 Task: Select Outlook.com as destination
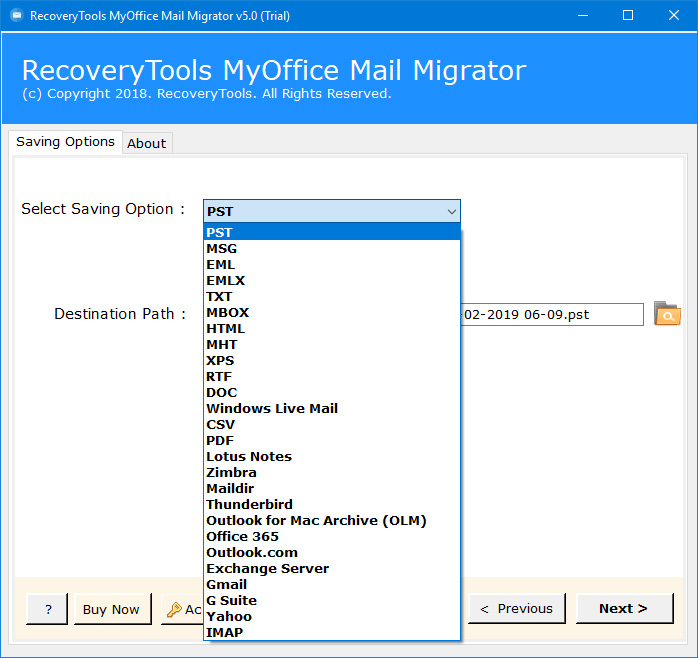coord(332,553)
